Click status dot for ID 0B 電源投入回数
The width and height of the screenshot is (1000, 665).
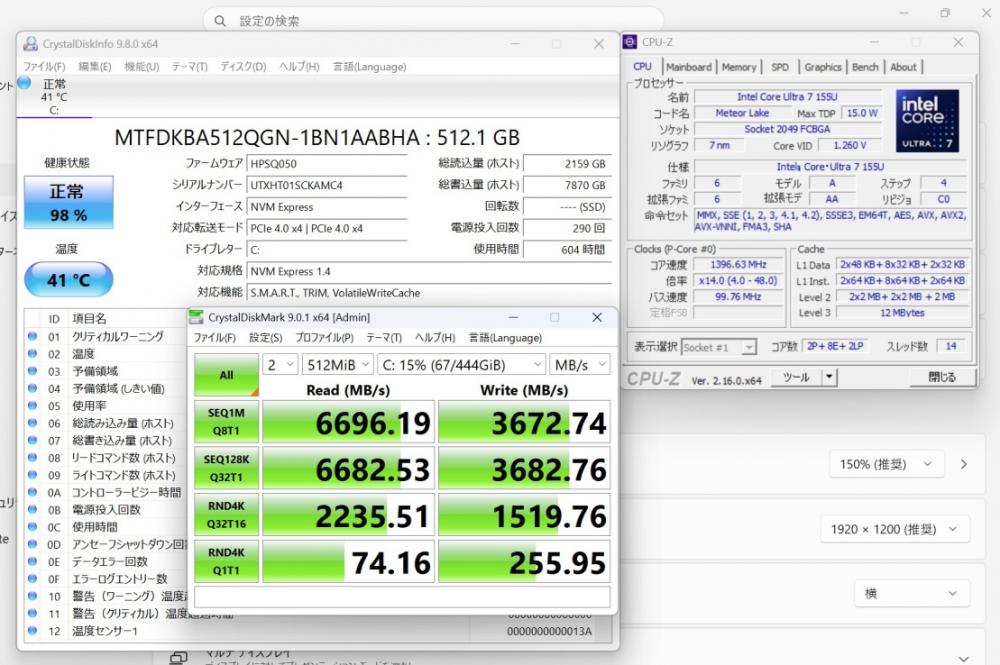(33, 509)
